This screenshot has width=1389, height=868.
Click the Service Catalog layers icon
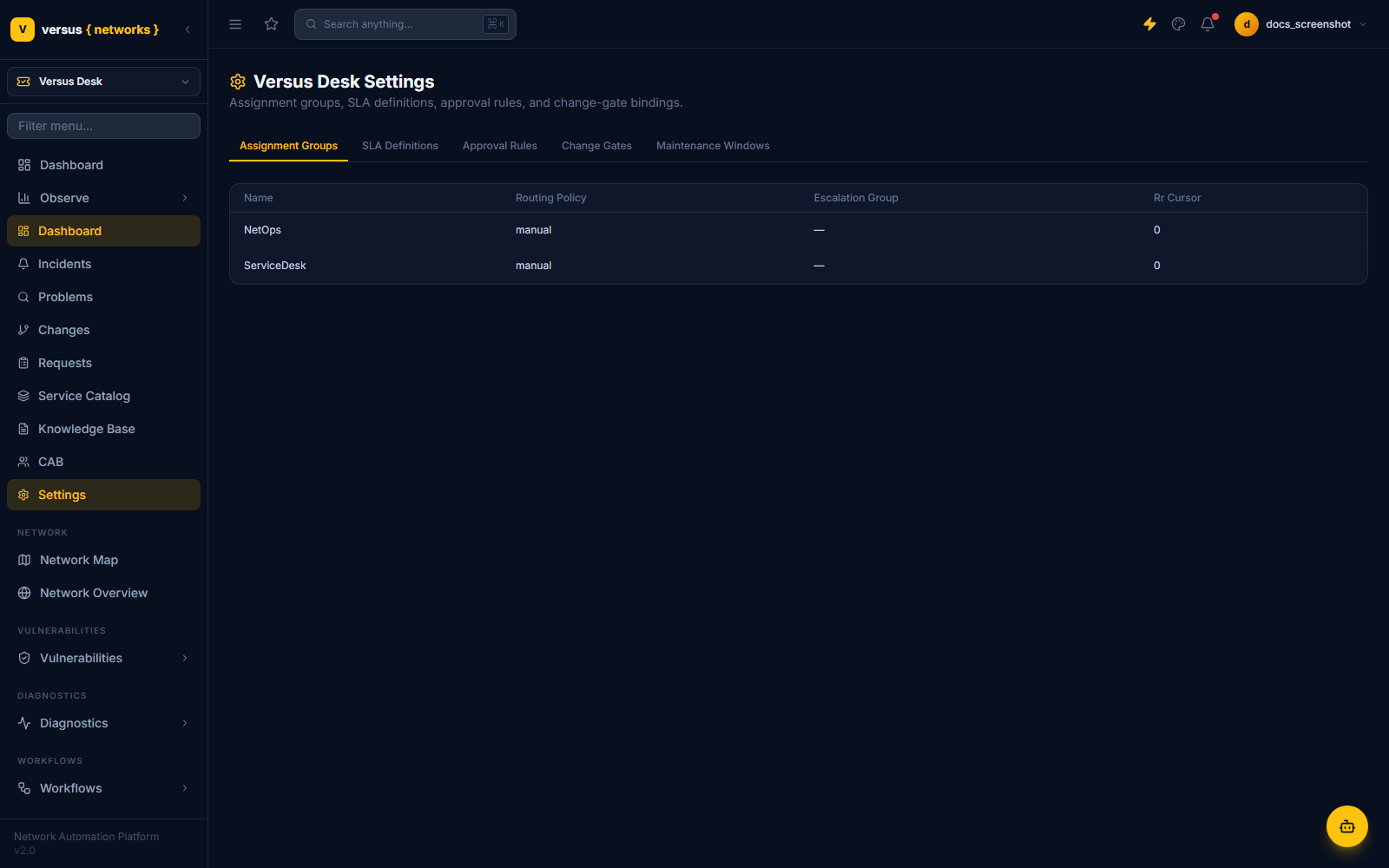[23, 396]
